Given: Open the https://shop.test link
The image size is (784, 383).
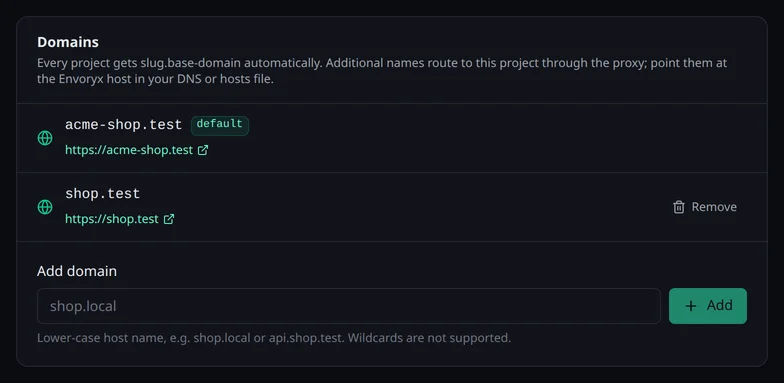Looking at the screenshot, I should [112, 219].
